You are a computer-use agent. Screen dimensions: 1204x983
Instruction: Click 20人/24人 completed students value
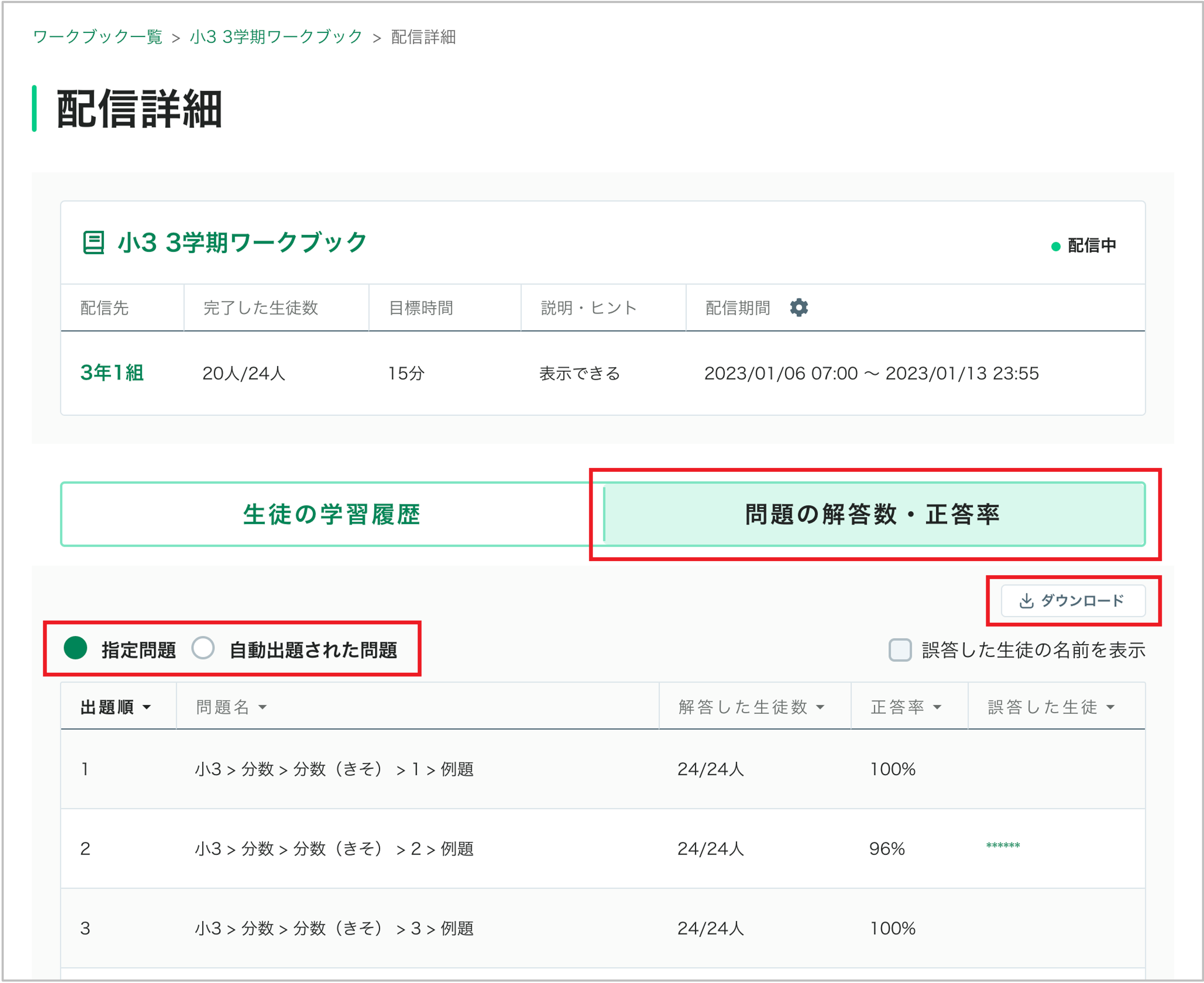pos(244,373)
